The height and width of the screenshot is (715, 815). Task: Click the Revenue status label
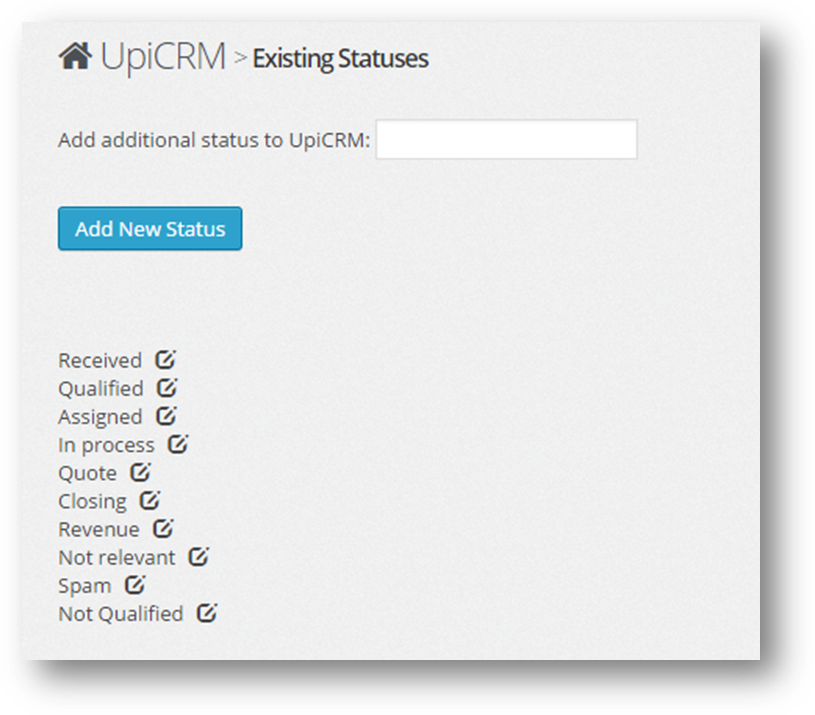99,529
